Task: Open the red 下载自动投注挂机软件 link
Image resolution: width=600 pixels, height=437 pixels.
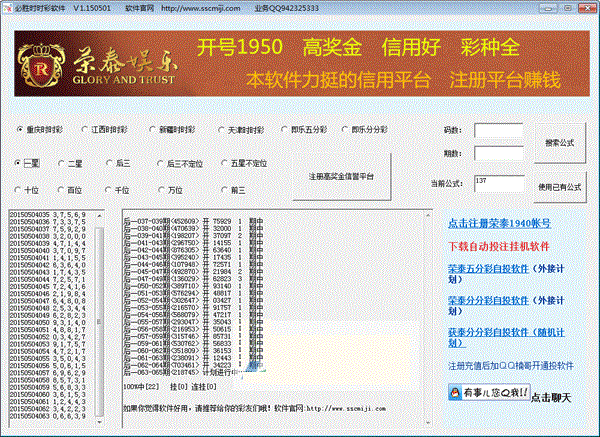Action: click(499, 246)
